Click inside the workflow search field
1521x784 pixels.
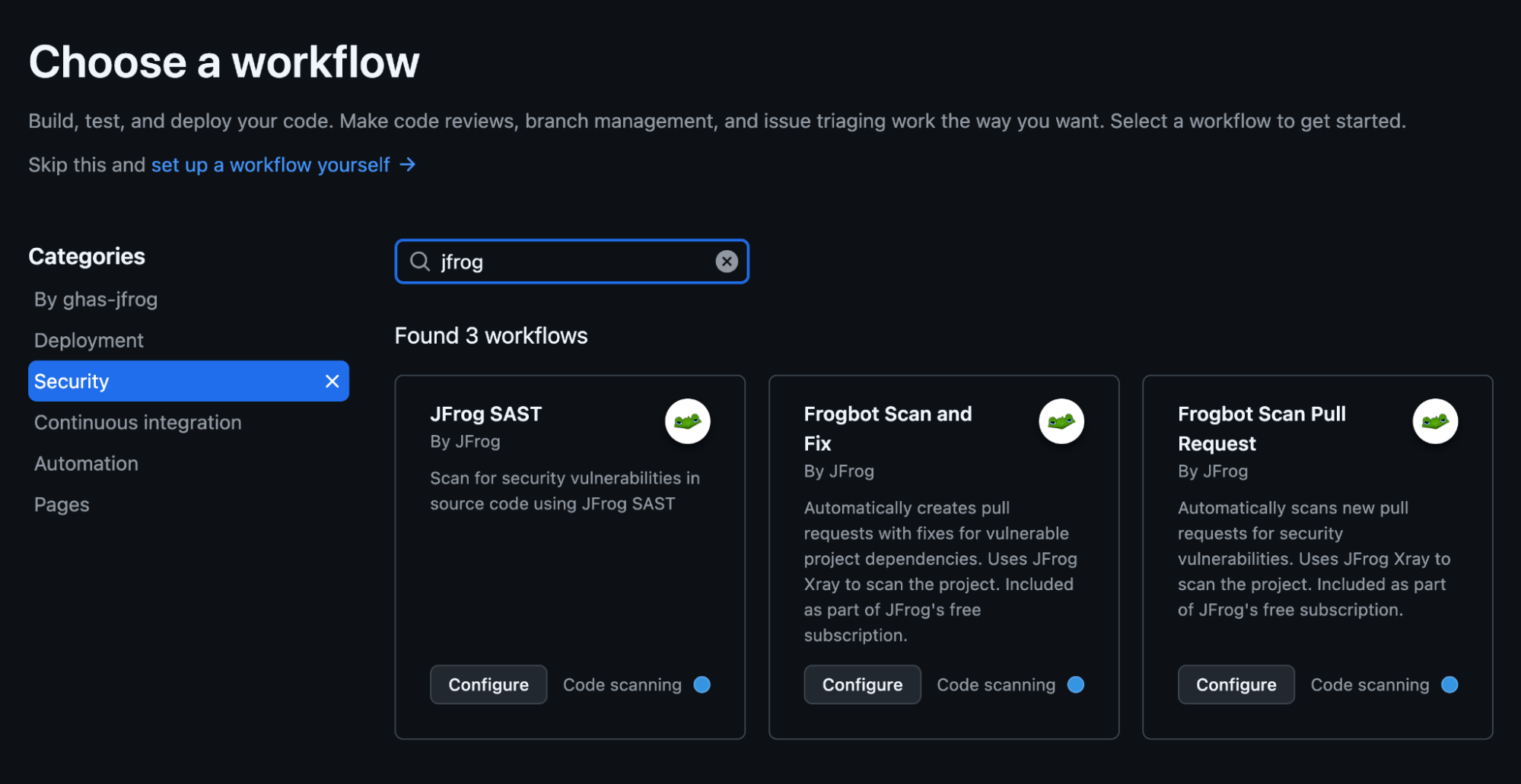pos(571,261)
